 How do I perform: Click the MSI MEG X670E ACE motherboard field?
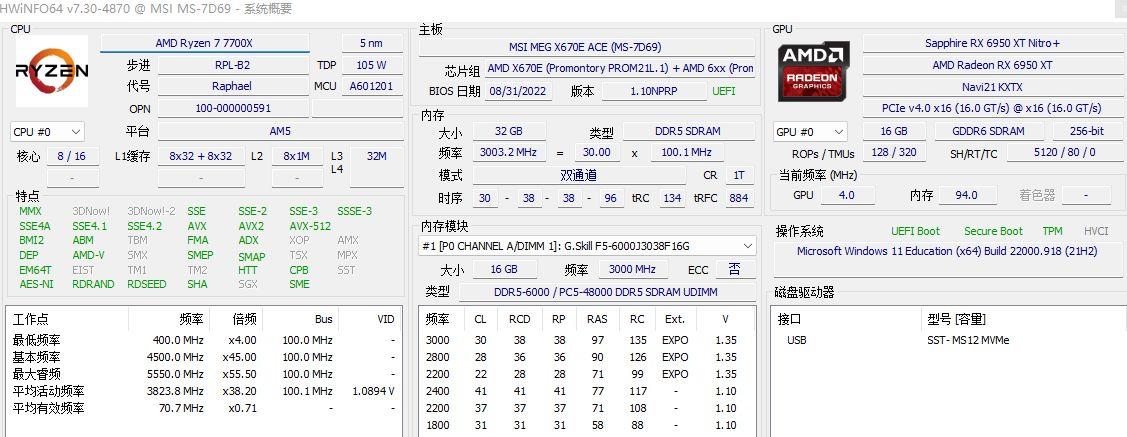click(x=586, y=47)
